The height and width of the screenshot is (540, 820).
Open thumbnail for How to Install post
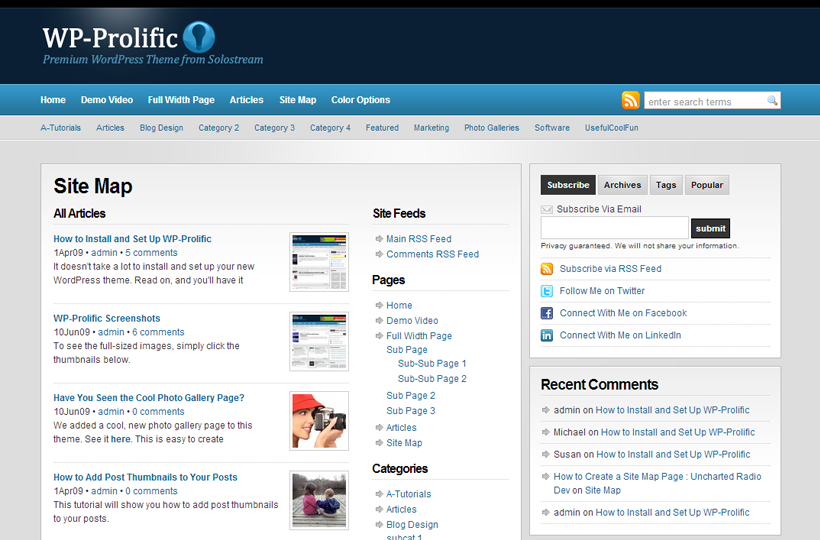[x=319, y=262]
